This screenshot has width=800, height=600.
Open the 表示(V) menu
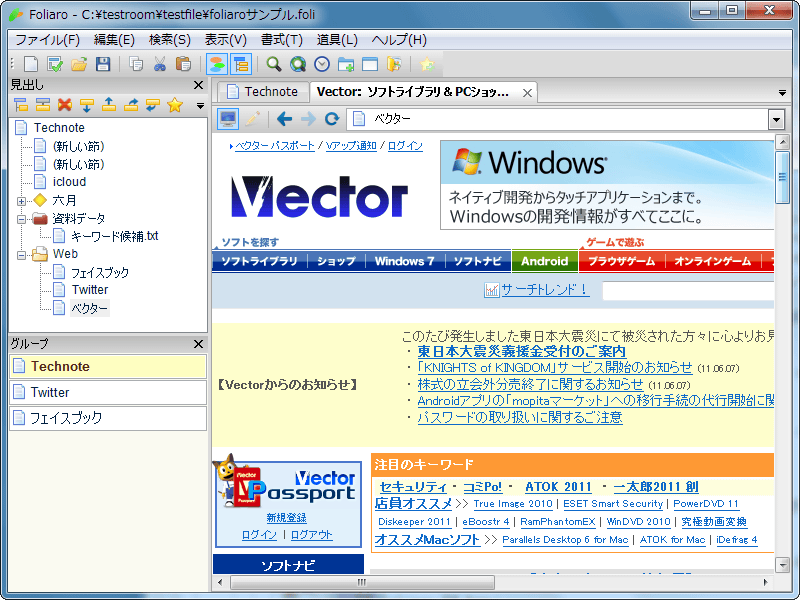(x=226, y=40)
